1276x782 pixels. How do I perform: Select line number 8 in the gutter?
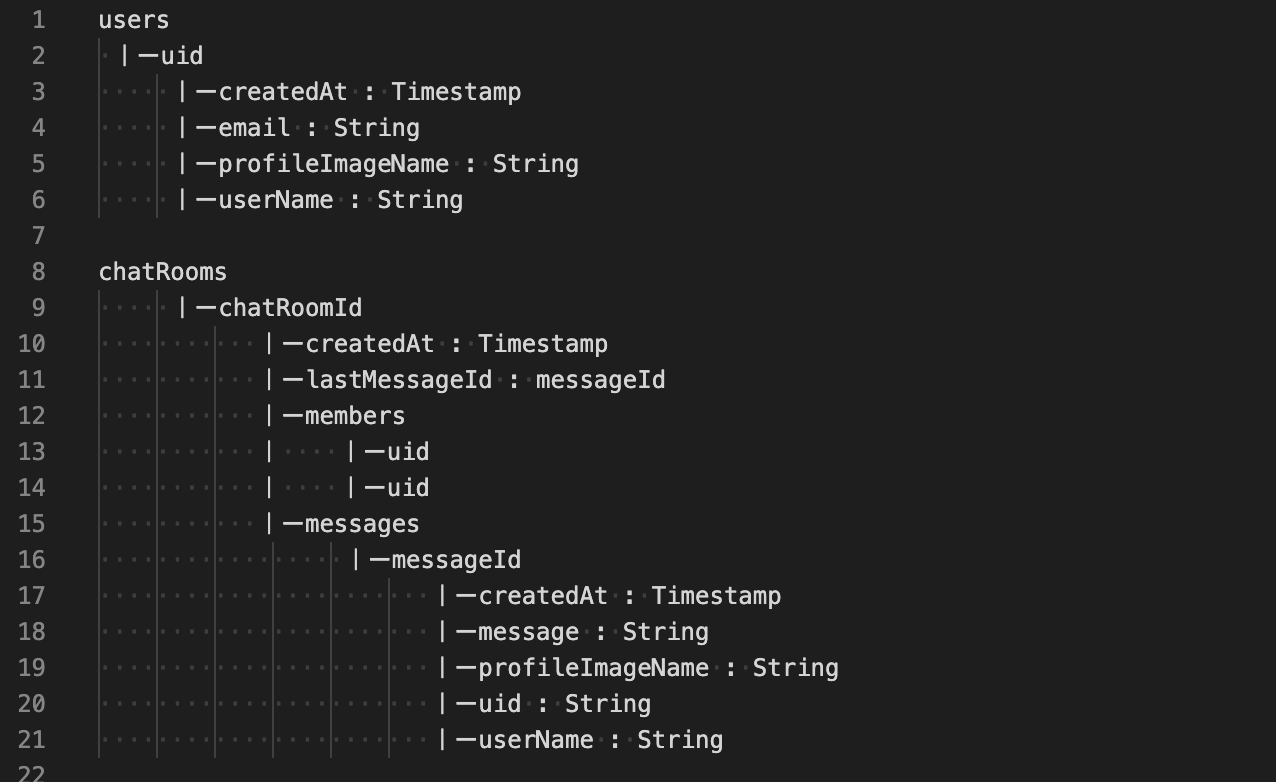click(x=38, y=272)
